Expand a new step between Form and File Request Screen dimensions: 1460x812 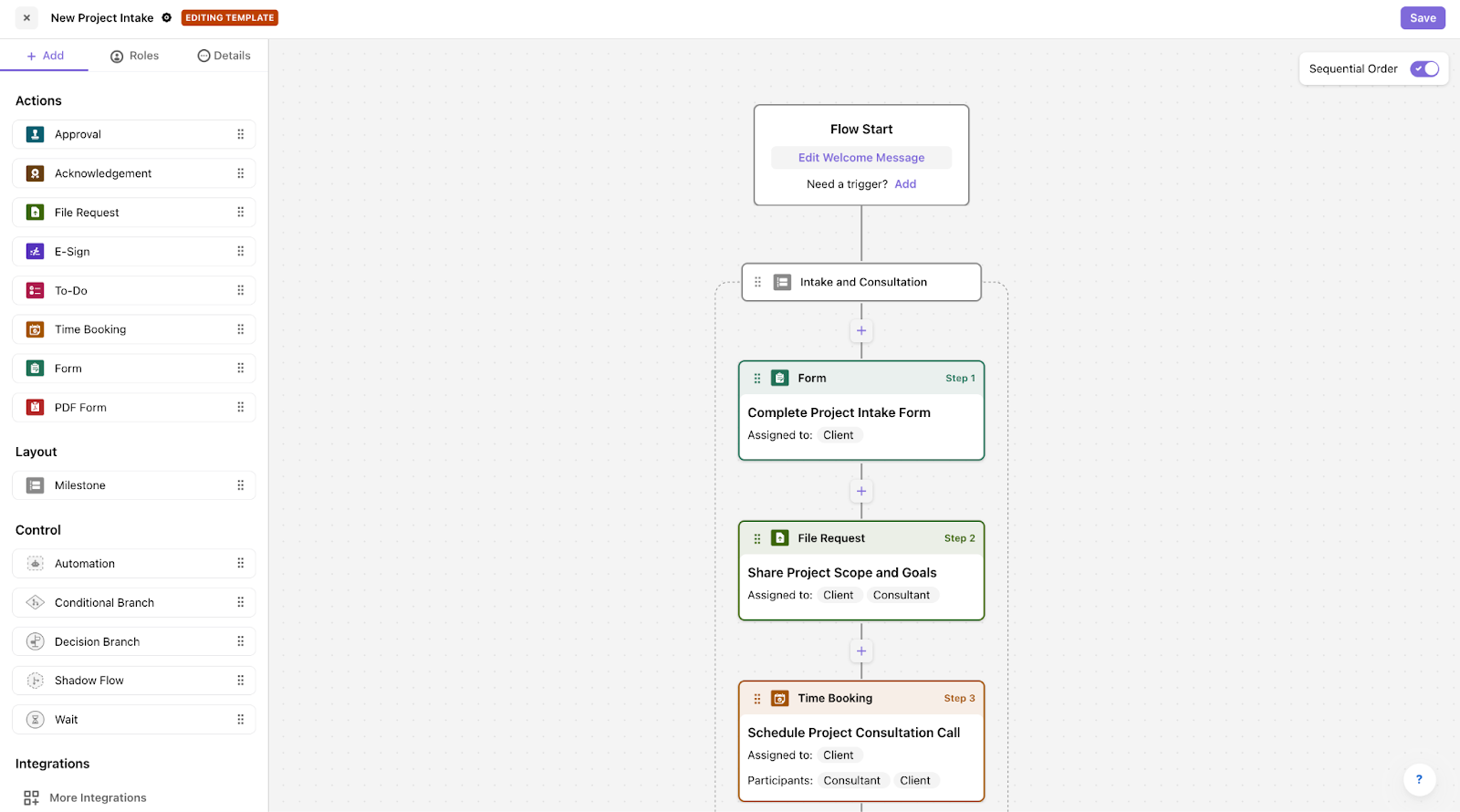(x=860, y=491)
